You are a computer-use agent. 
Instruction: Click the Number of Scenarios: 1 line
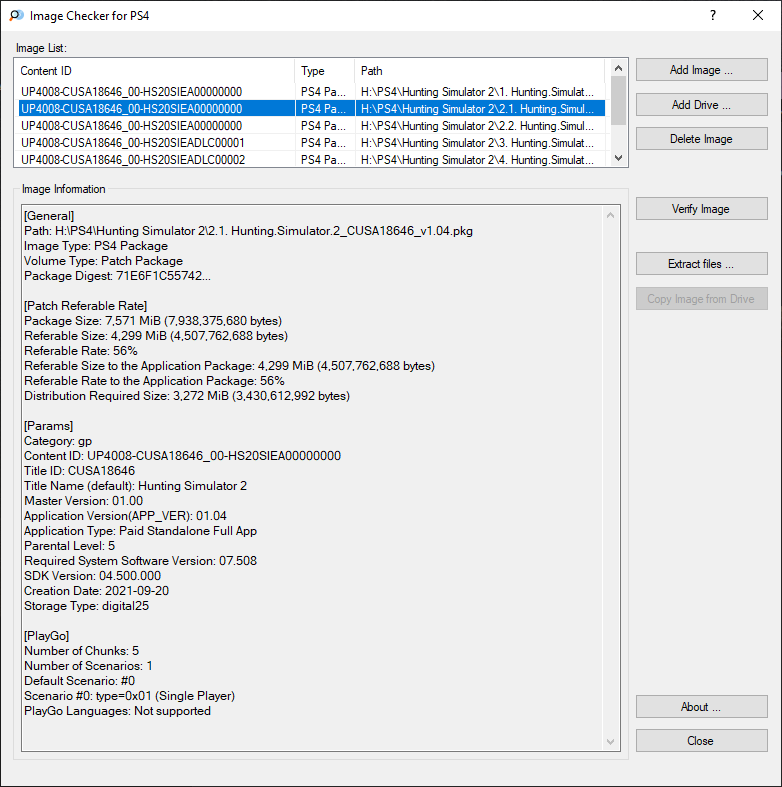(x=88, y=666)
